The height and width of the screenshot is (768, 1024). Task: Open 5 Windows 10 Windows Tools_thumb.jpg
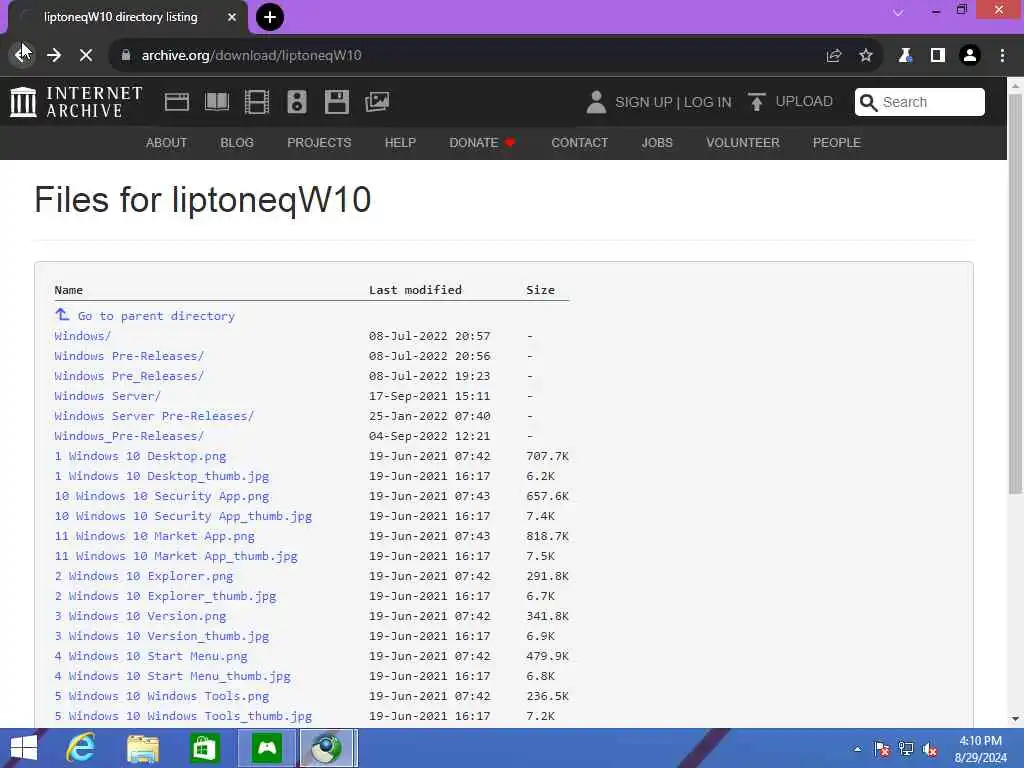(x=184, y=716)
